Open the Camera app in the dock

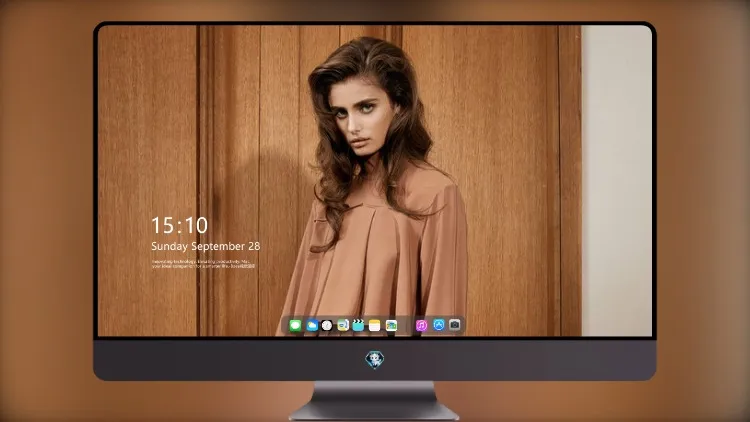[455, 325]
